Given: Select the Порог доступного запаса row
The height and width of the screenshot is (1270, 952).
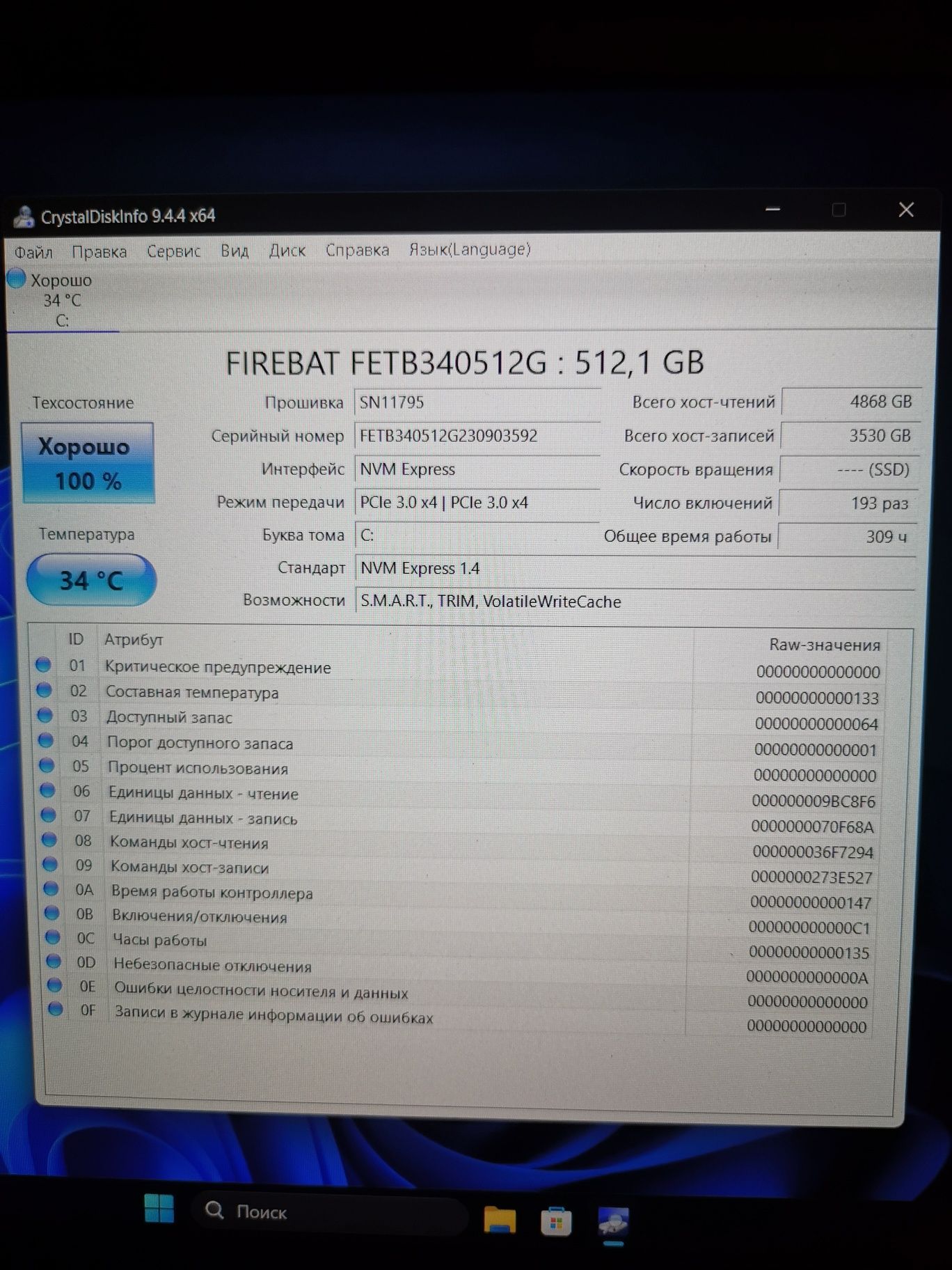Looking at the screenshot, I should tap(459, 745).
